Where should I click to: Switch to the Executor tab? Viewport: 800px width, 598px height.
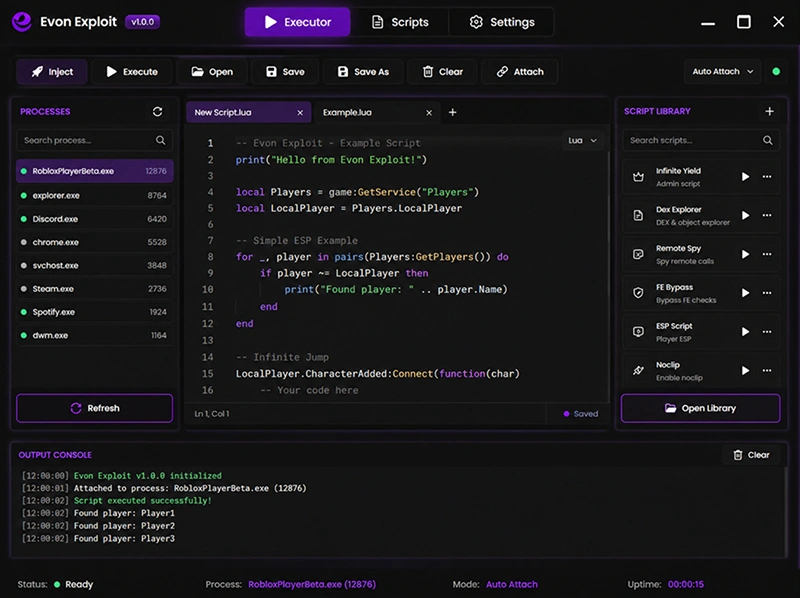[297, 22]
